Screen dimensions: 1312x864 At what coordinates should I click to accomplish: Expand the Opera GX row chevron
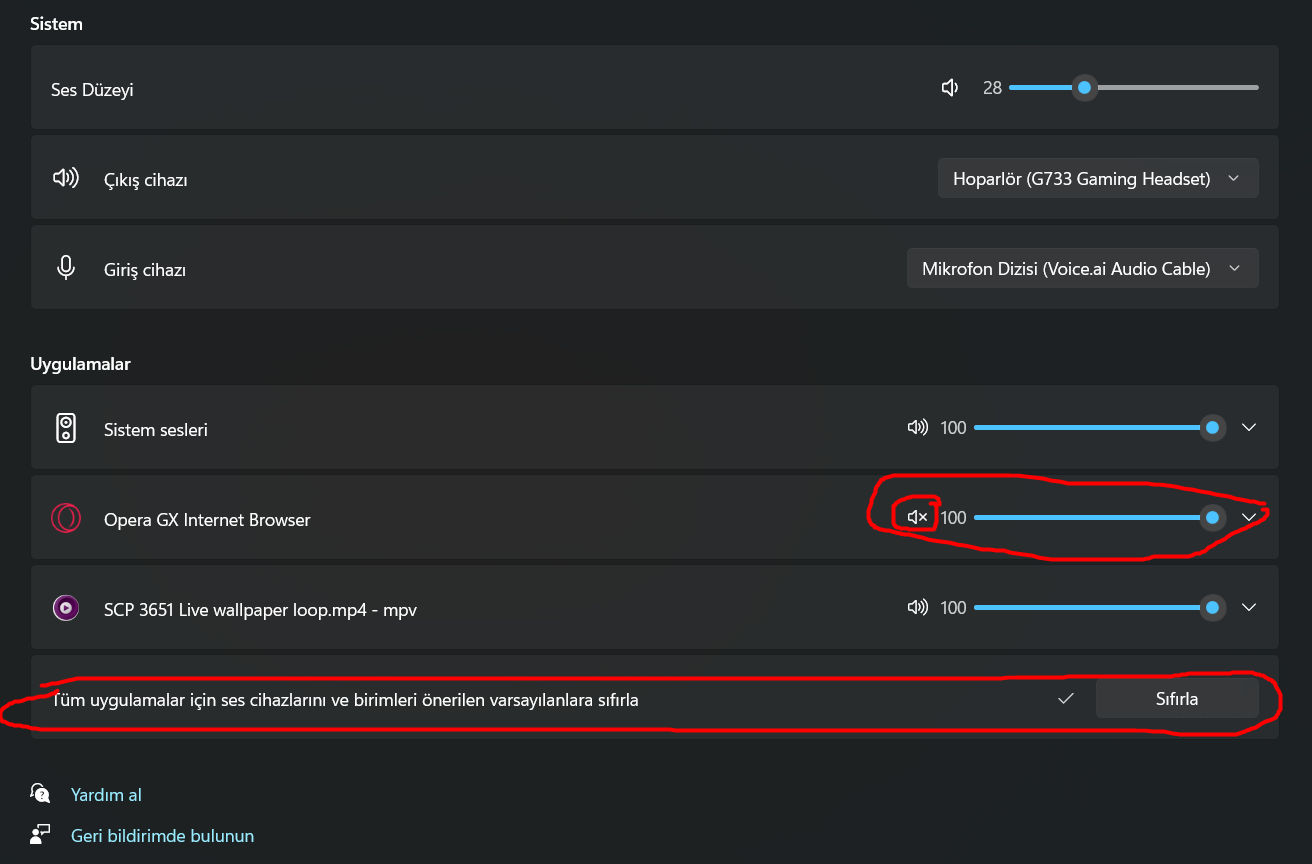coord(1248,517)
